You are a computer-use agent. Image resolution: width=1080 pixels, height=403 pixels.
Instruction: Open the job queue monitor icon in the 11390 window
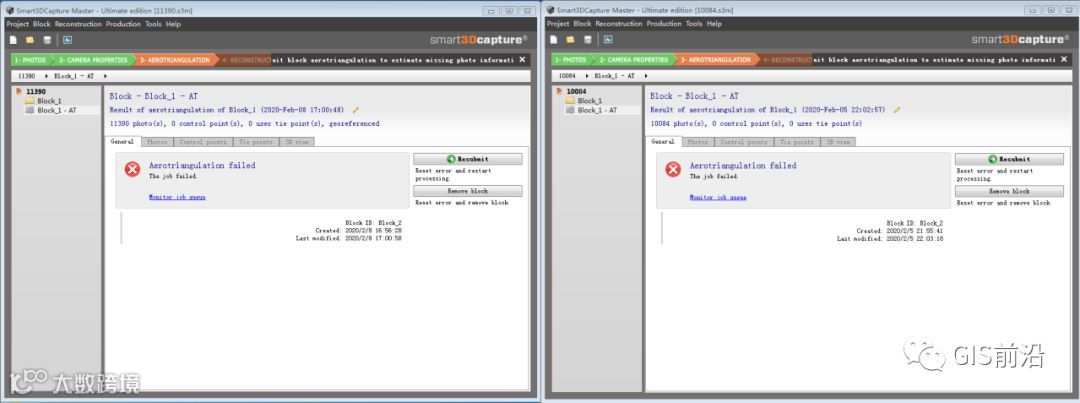point(68,40)
